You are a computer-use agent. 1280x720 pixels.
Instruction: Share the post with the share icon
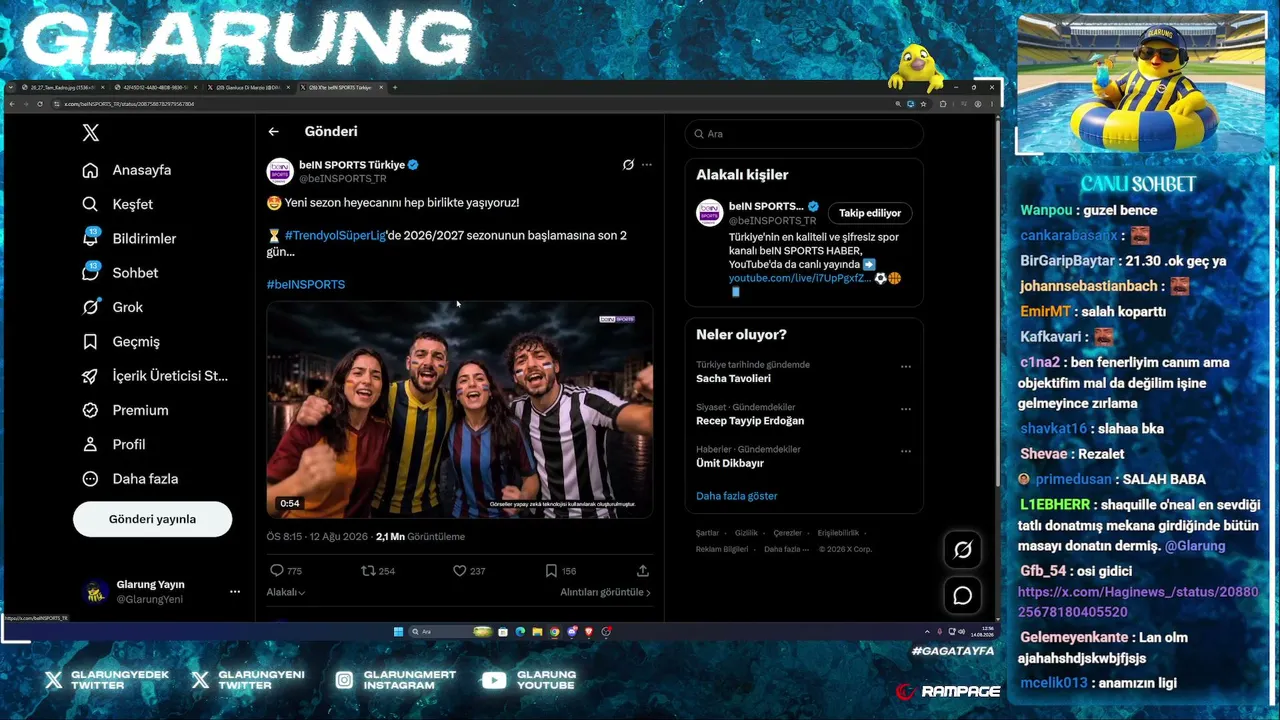coord(643,571)
